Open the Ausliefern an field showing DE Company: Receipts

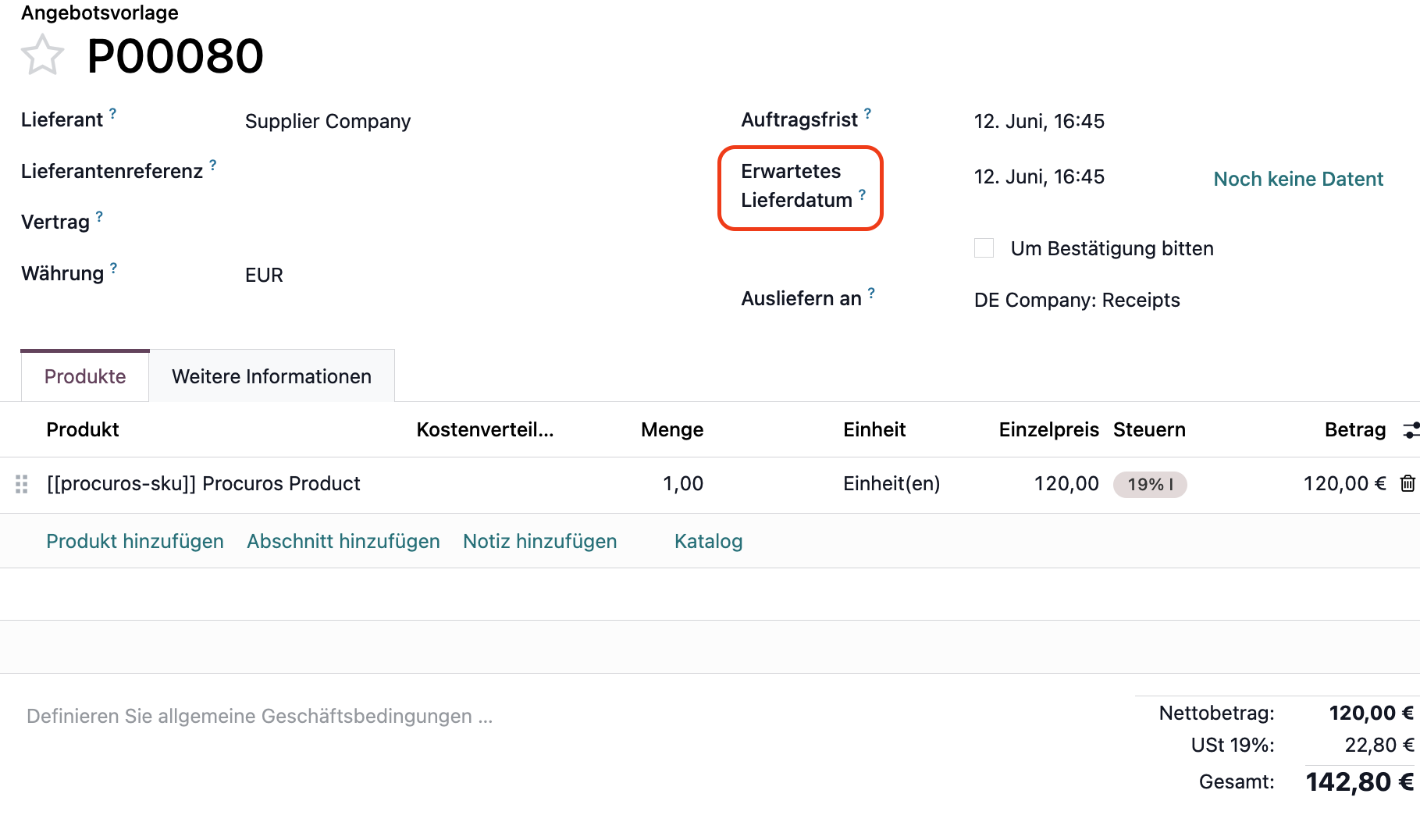(x=1077, y=300)
